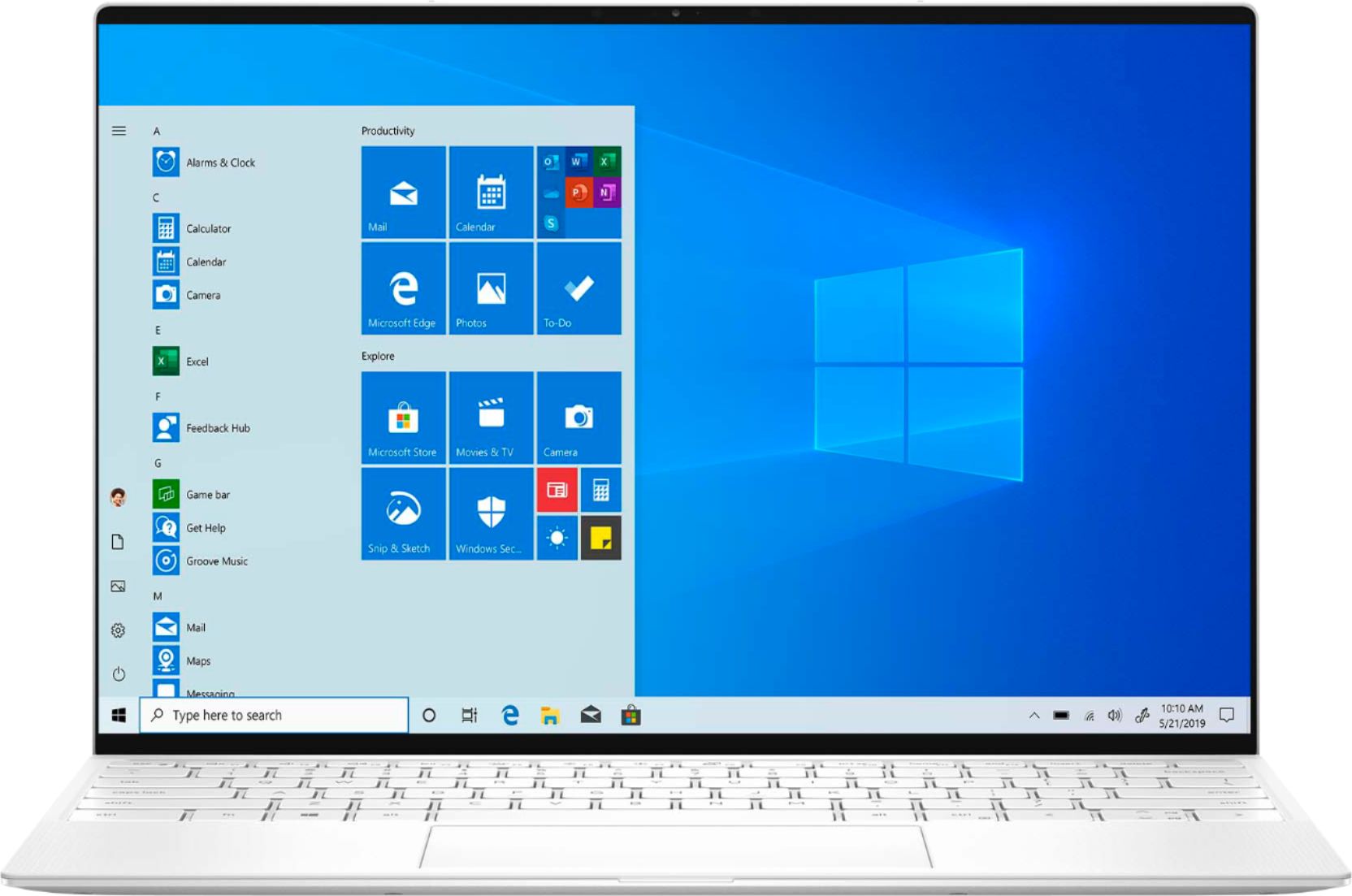Image resolution: width=1352 pixels, height=896 pixels.
Task: Open Pictures from Start sidebar
Action: 118,586
